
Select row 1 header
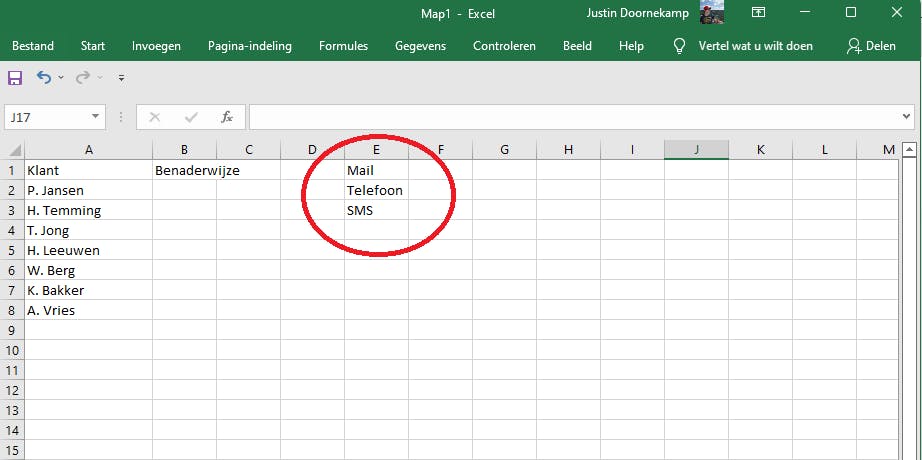click(x=12, y=171)
